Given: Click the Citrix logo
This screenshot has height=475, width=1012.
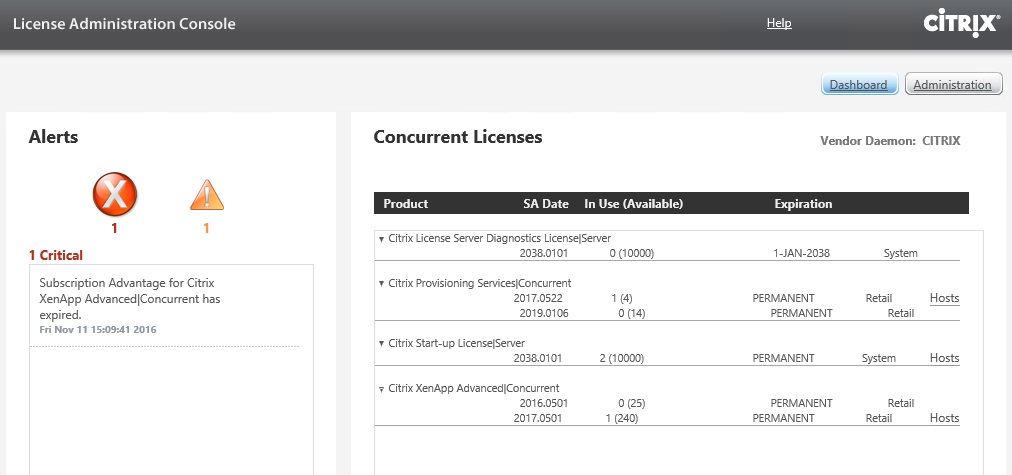Looking at the screenshot, I should [x=962, y=25].
